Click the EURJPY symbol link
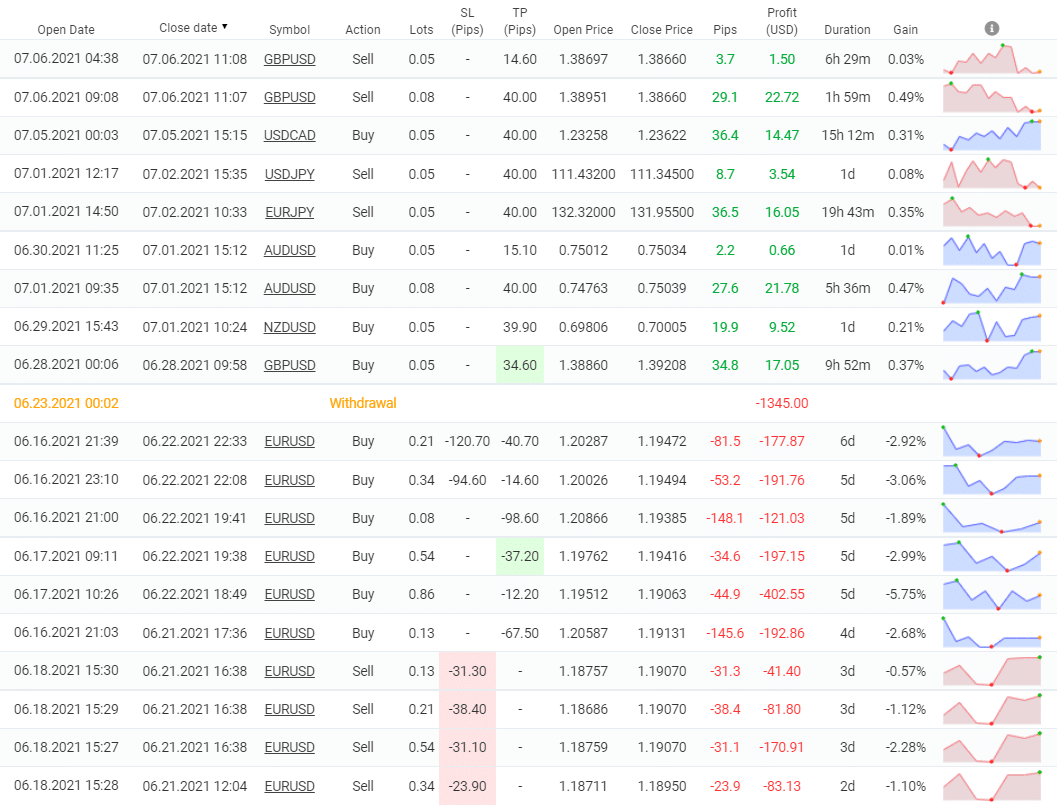The image size is (1058, 806). pos(289,212)
